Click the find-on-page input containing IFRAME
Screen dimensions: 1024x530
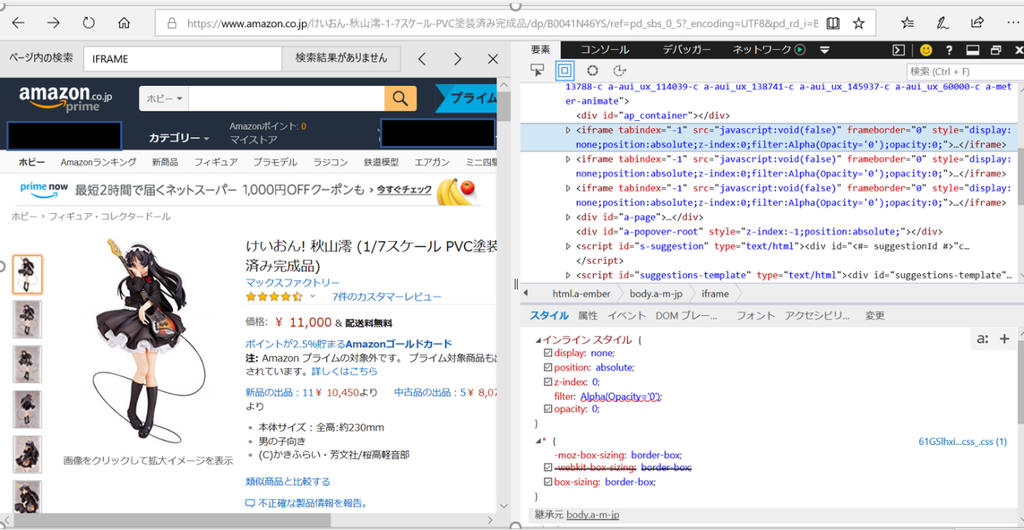click(x=182, y=59)
